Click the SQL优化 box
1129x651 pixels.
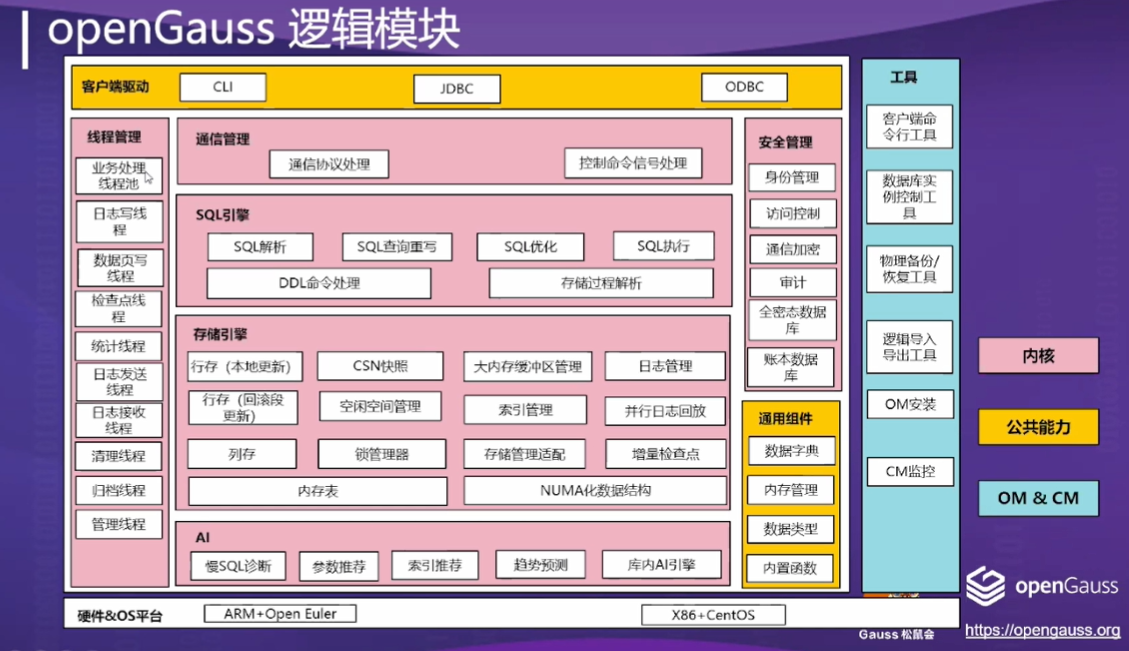pos(530,247)
